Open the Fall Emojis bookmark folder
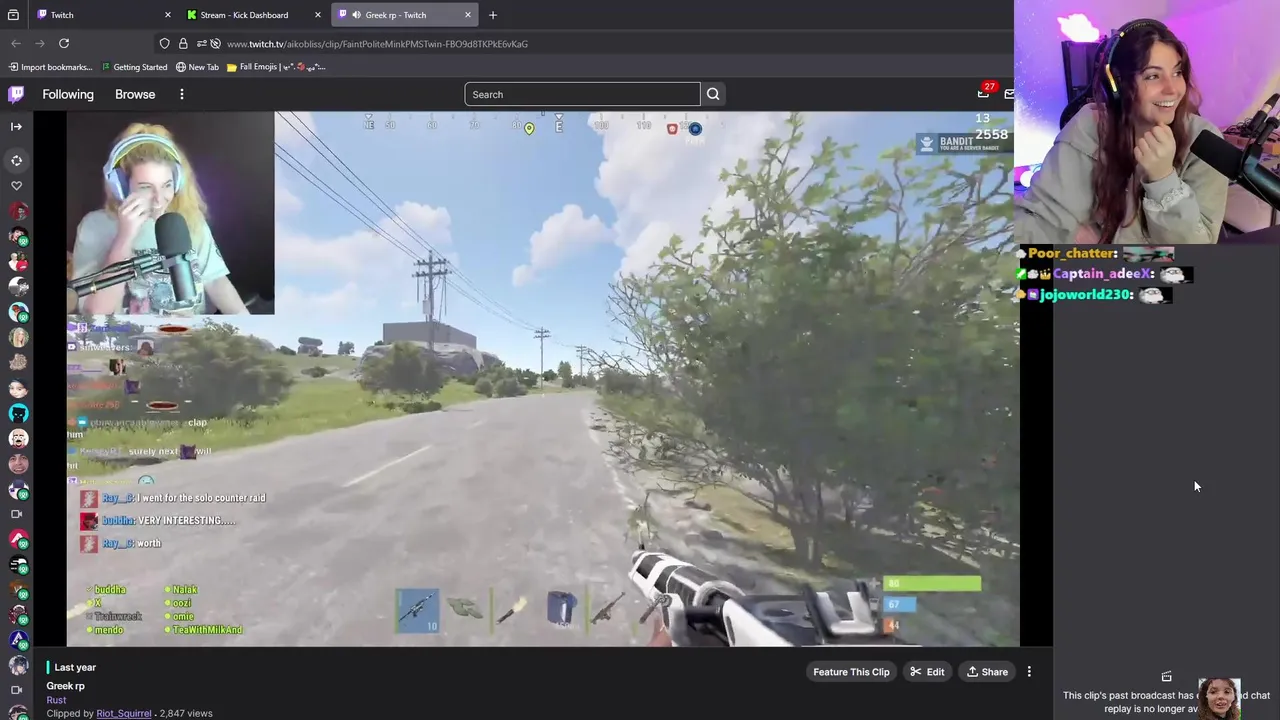The height and width of the screenshot is (720, 1280). click(x=276, y=67)
